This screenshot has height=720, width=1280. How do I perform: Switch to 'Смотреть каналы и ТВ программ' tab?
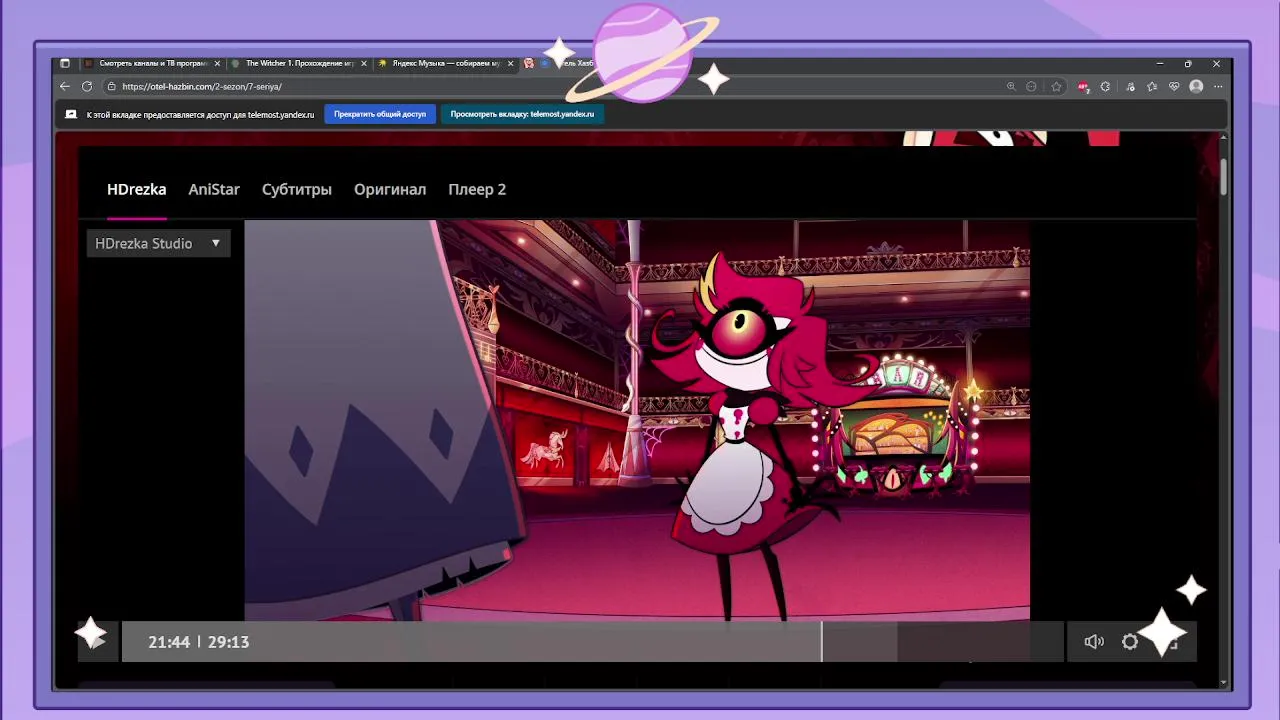152,63
